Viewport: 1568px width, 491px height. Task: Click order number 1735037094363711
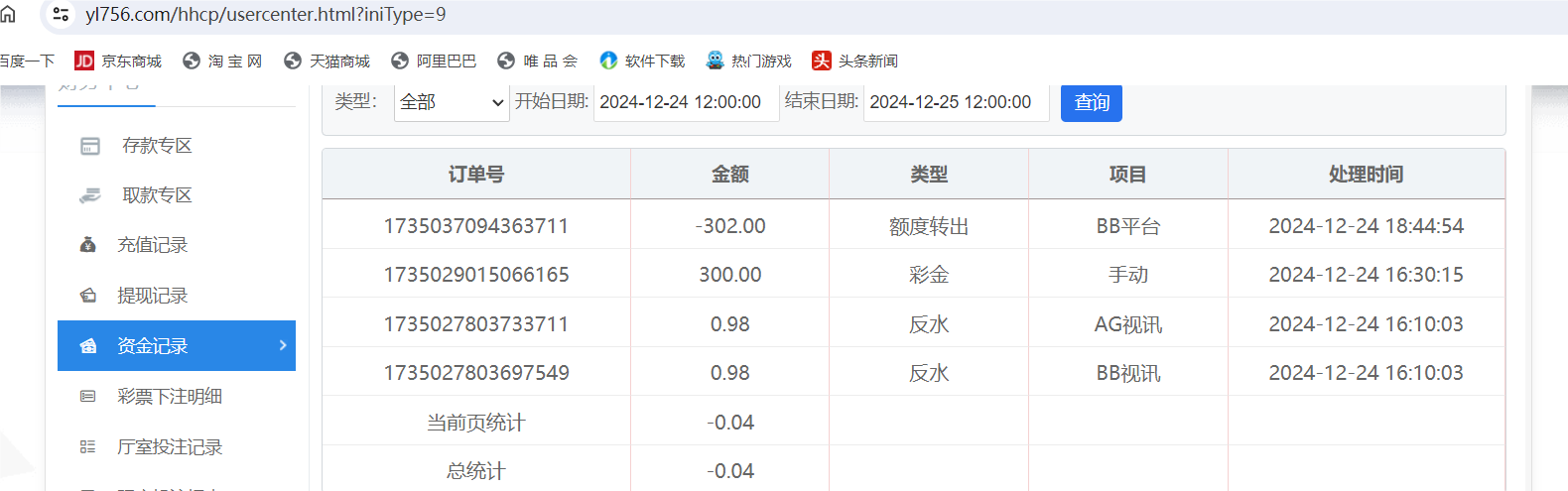476,226
